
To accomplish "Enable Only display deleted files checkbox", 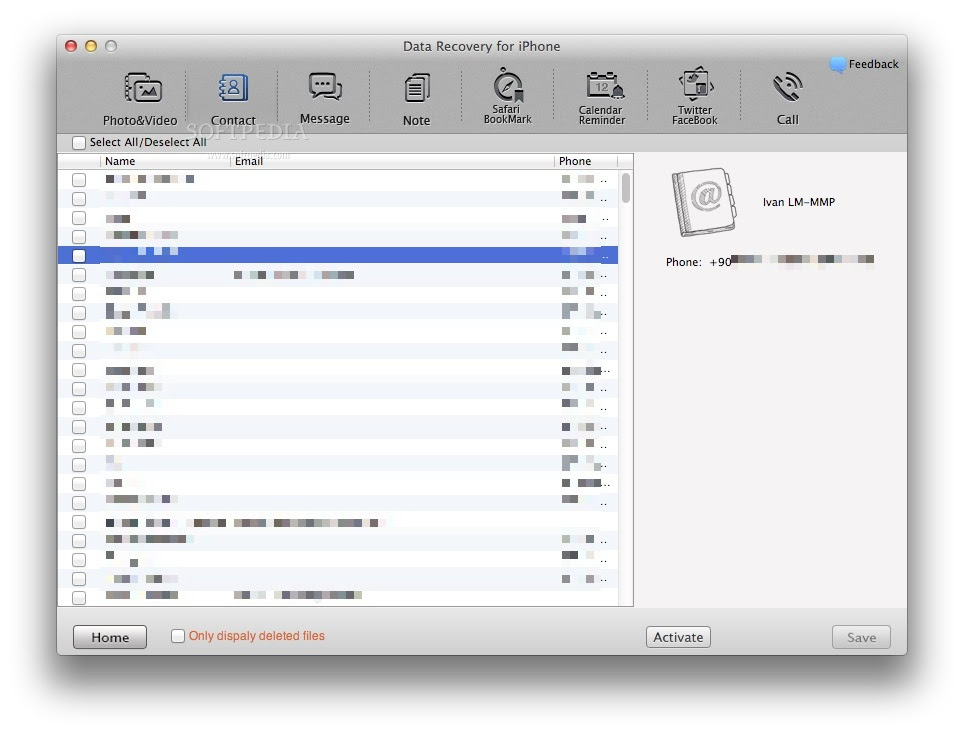I will pyautogui.click(x=178, y=636).
